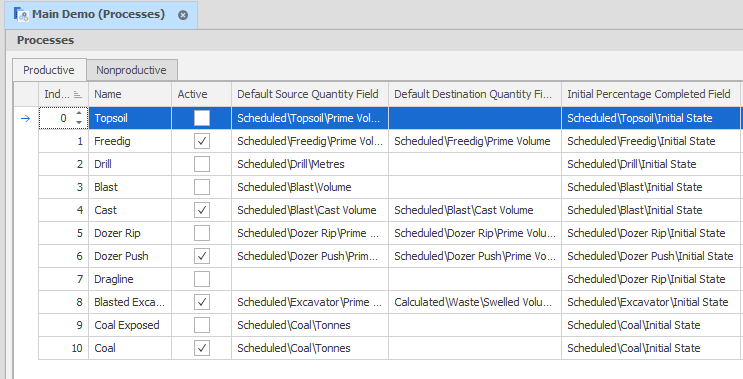The width and height of the screenshot is (743, 379).
Task: Increase the Topsoil index with up spinner
Action: 79,114
